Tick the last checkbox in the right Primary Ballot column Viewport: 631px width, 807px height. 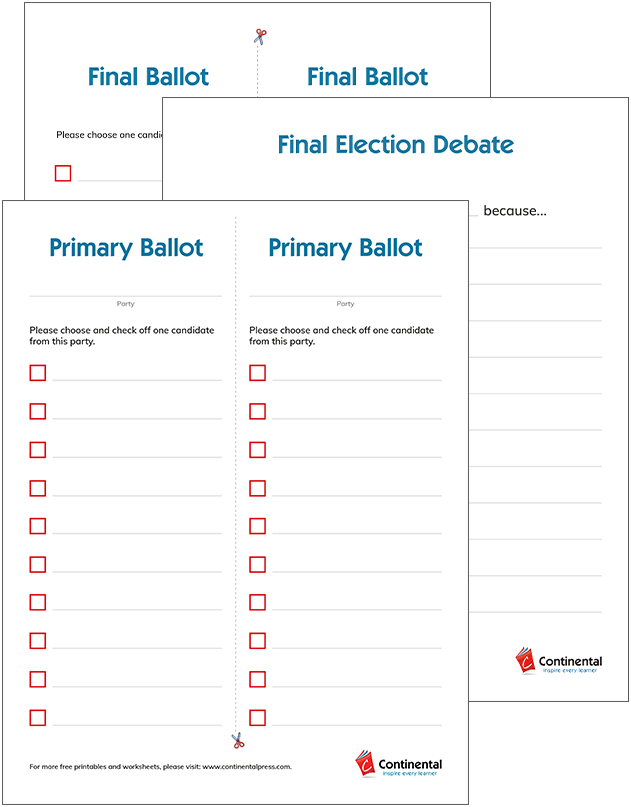coord(257,717)
